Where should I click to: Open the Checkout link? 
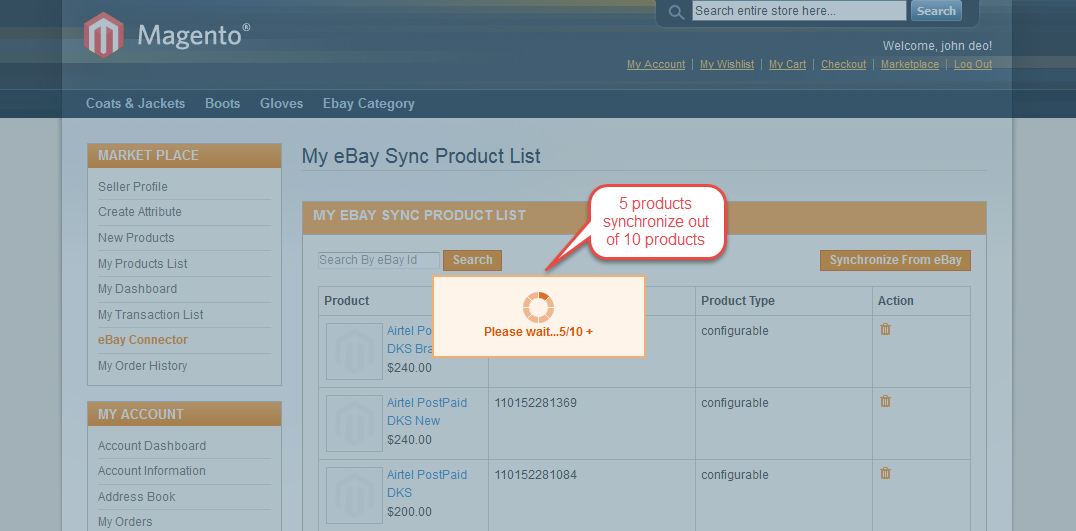click(x=843, y=64)
